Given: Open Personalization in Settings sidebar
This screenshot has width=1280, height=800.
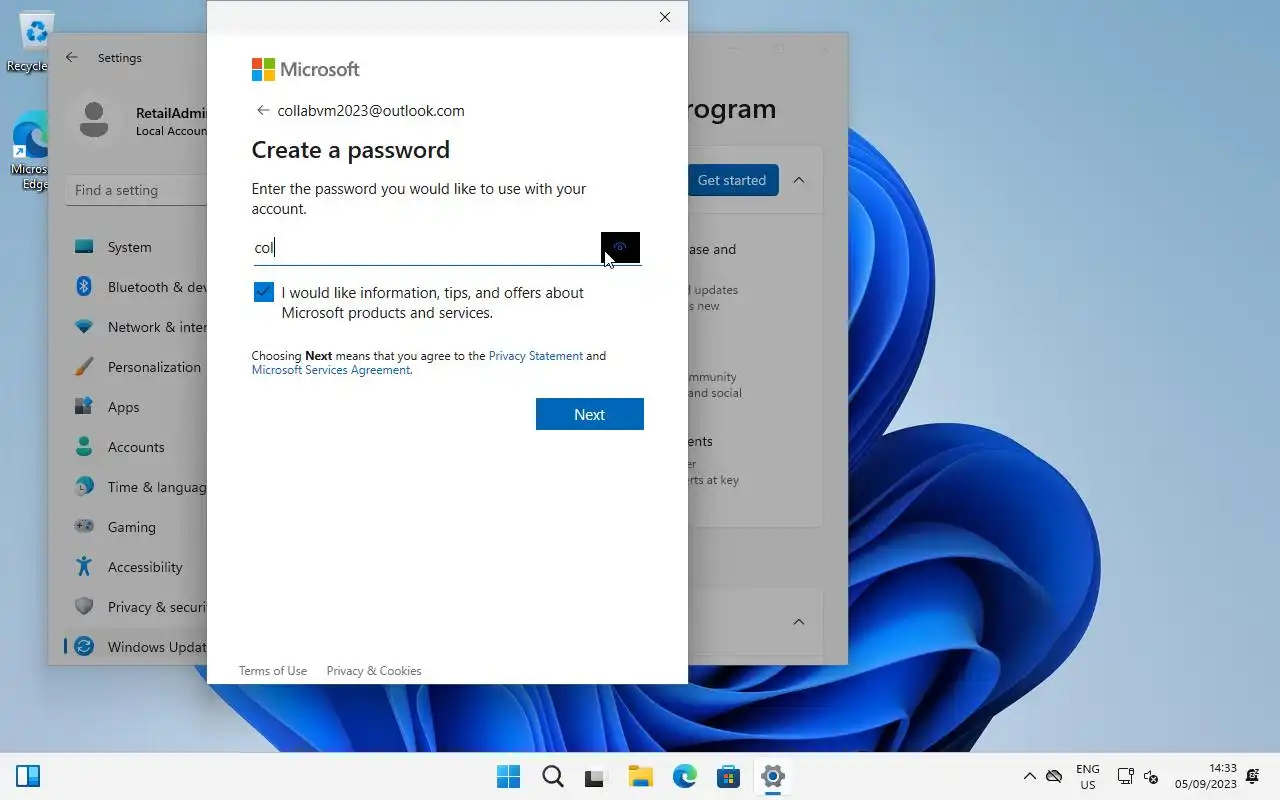Looking at the screenshot, I should click(135, 367).
